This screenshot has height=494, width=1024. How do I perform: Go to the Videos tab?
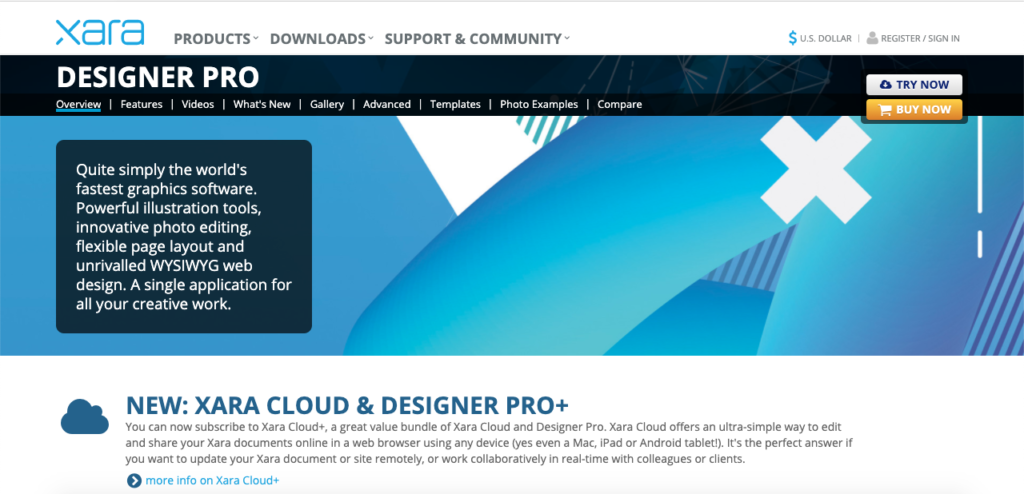pos(198,104)
